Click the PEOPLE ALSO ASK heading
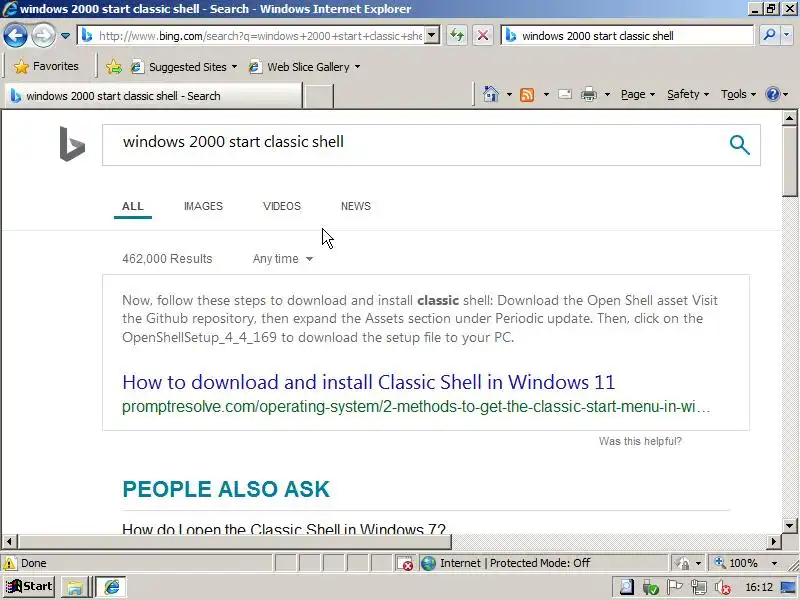 (x=227, y=489)
